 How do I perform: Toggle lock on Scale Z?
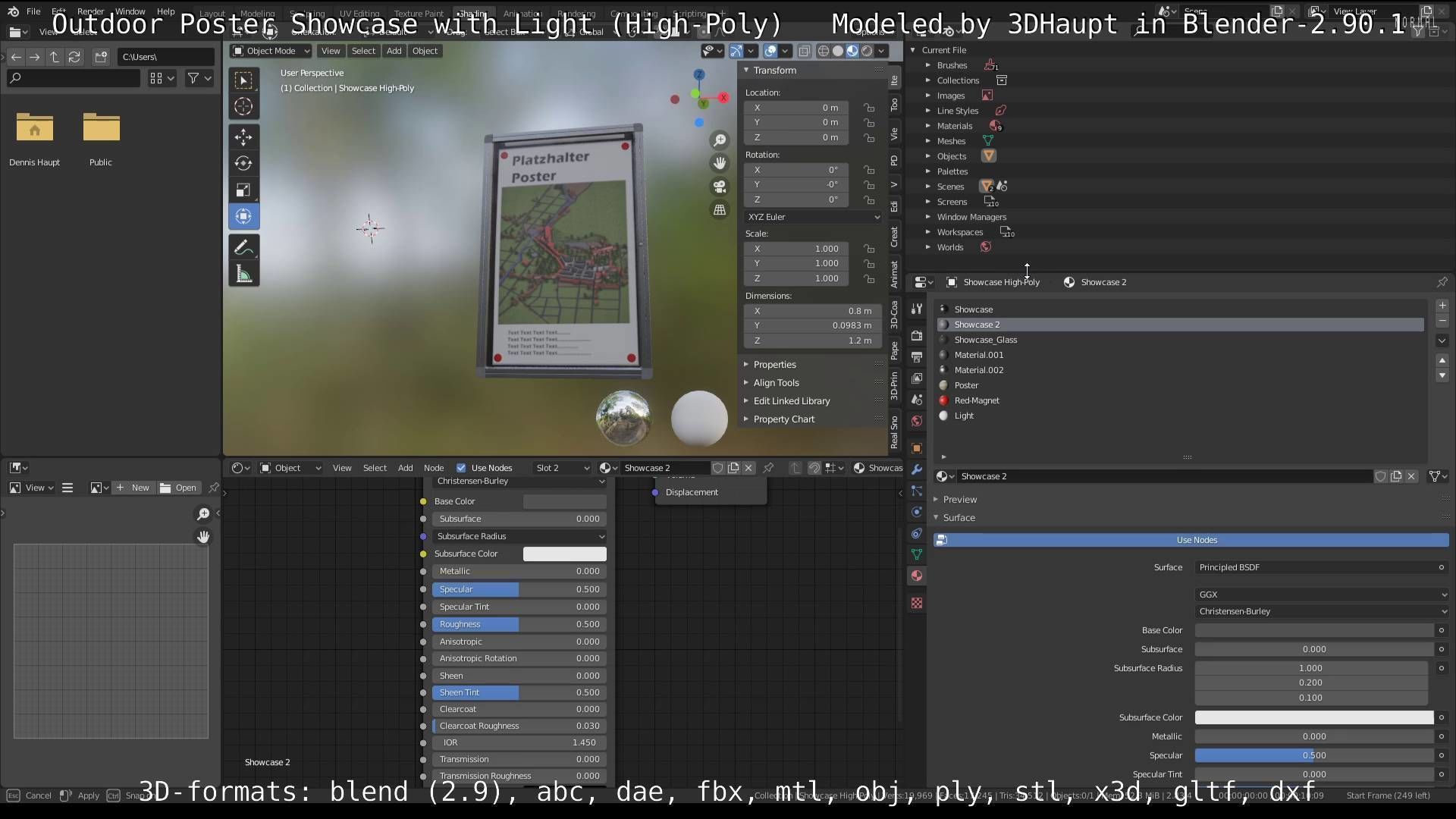tap(869, 278)
